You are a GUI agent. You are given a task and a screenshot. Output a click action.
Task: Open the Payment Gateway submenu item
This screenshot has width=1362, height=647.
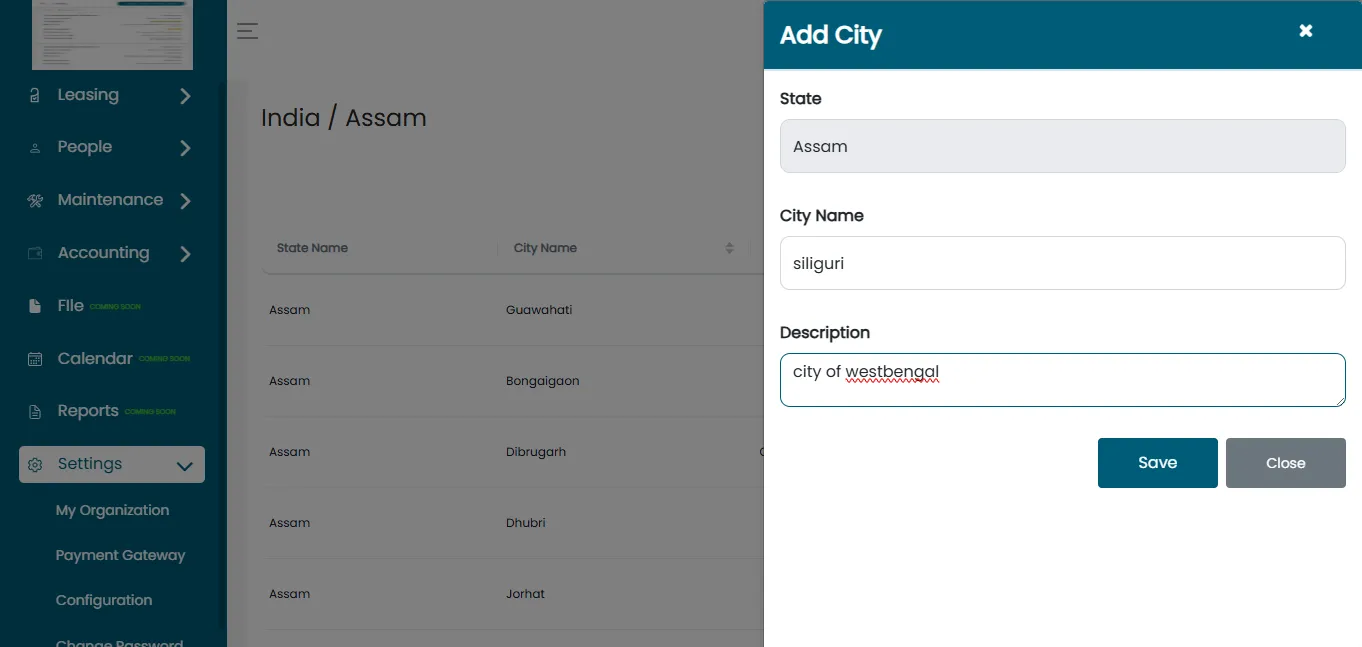[120, 555]
